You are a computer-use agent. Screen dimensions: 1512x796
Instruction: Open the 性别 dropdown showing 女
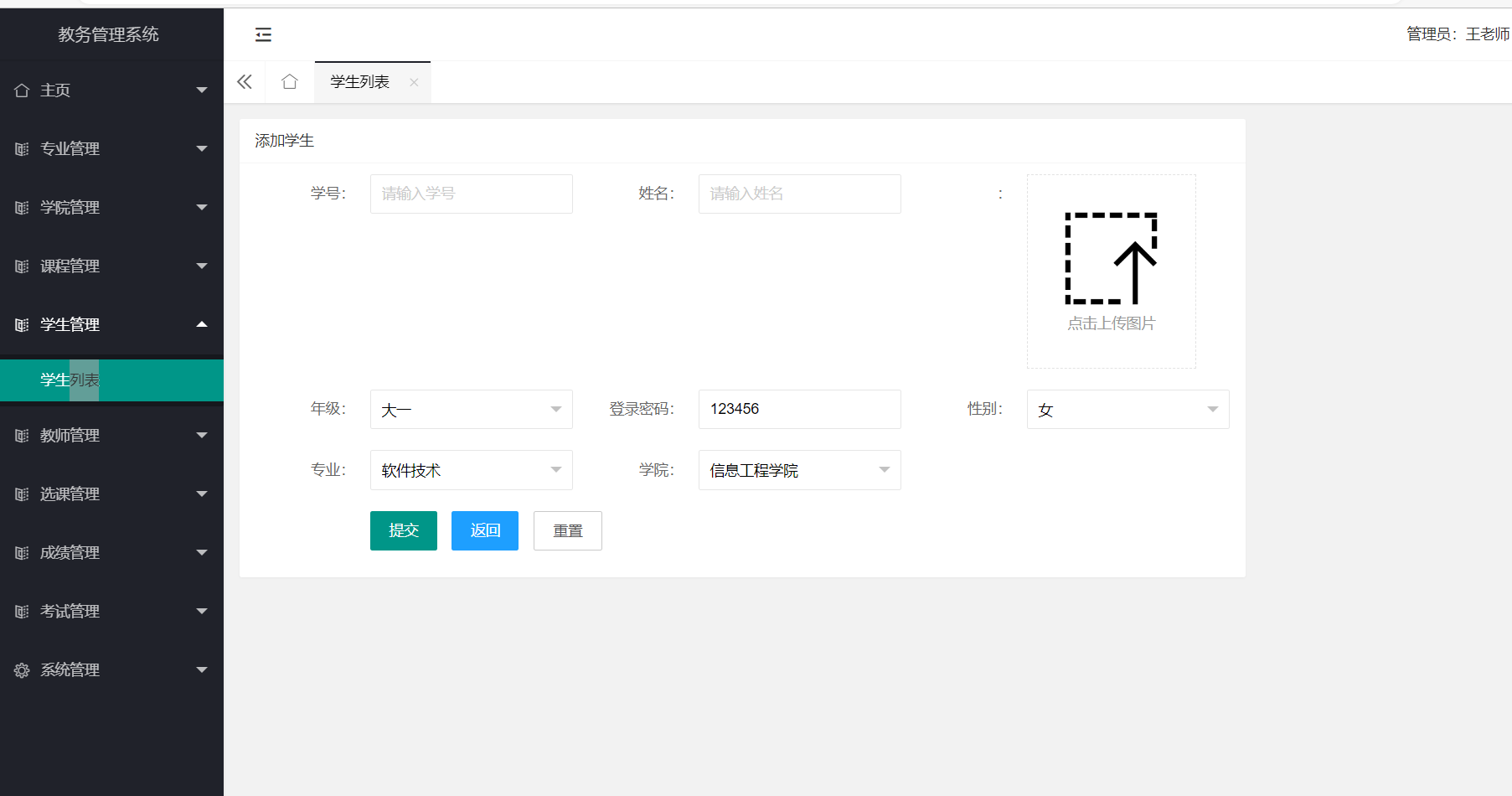coord(1128,409)
